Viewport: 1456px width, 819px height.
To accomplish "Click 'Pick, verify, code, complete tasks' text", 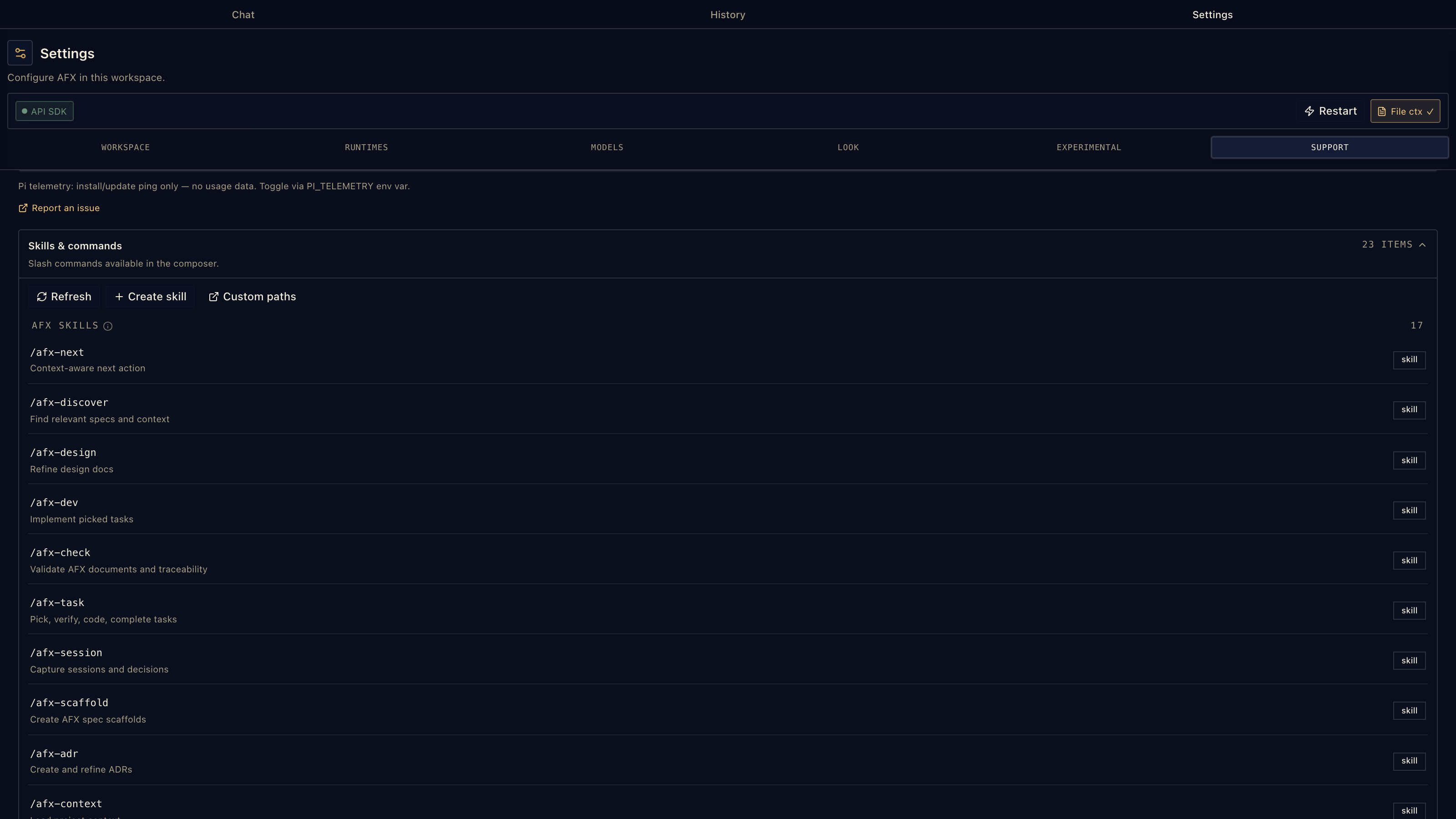I will (103, 619).
